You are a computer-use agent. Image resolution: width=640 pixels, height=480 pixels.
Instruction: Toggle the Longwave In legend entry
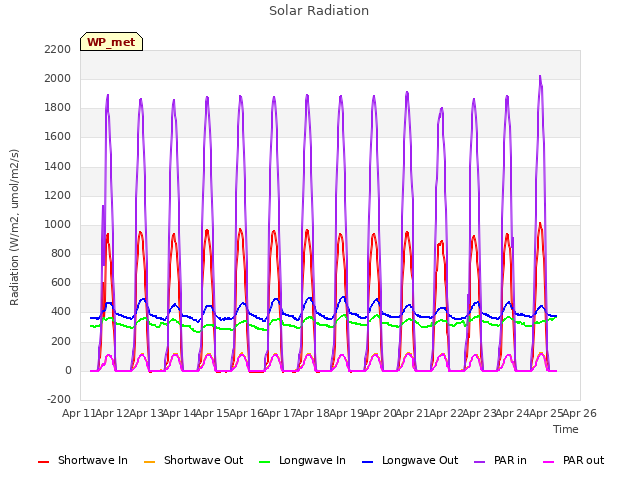pyautogui.click(x=302, y=460)
